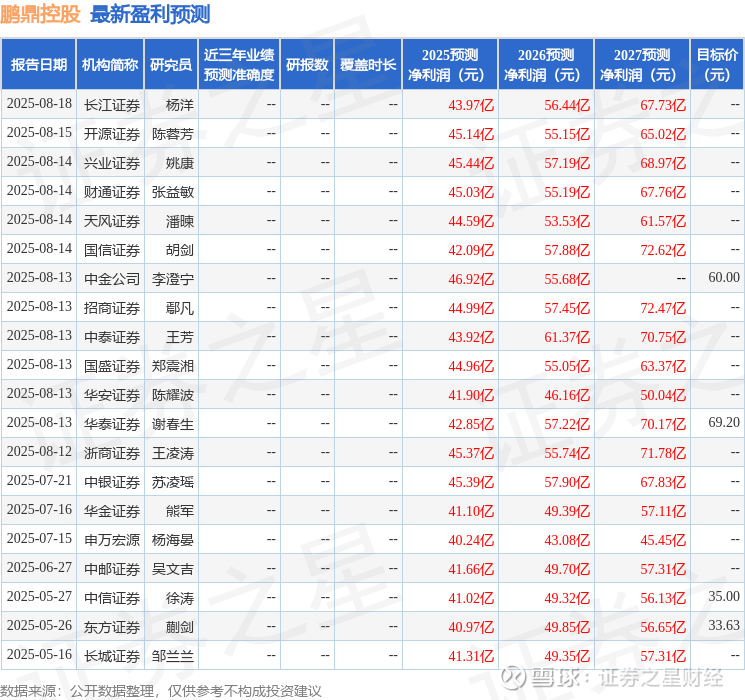The image size is (745, 700).
Task: Click the 中银证券 institution cell
Action: [x=112, y=482]
